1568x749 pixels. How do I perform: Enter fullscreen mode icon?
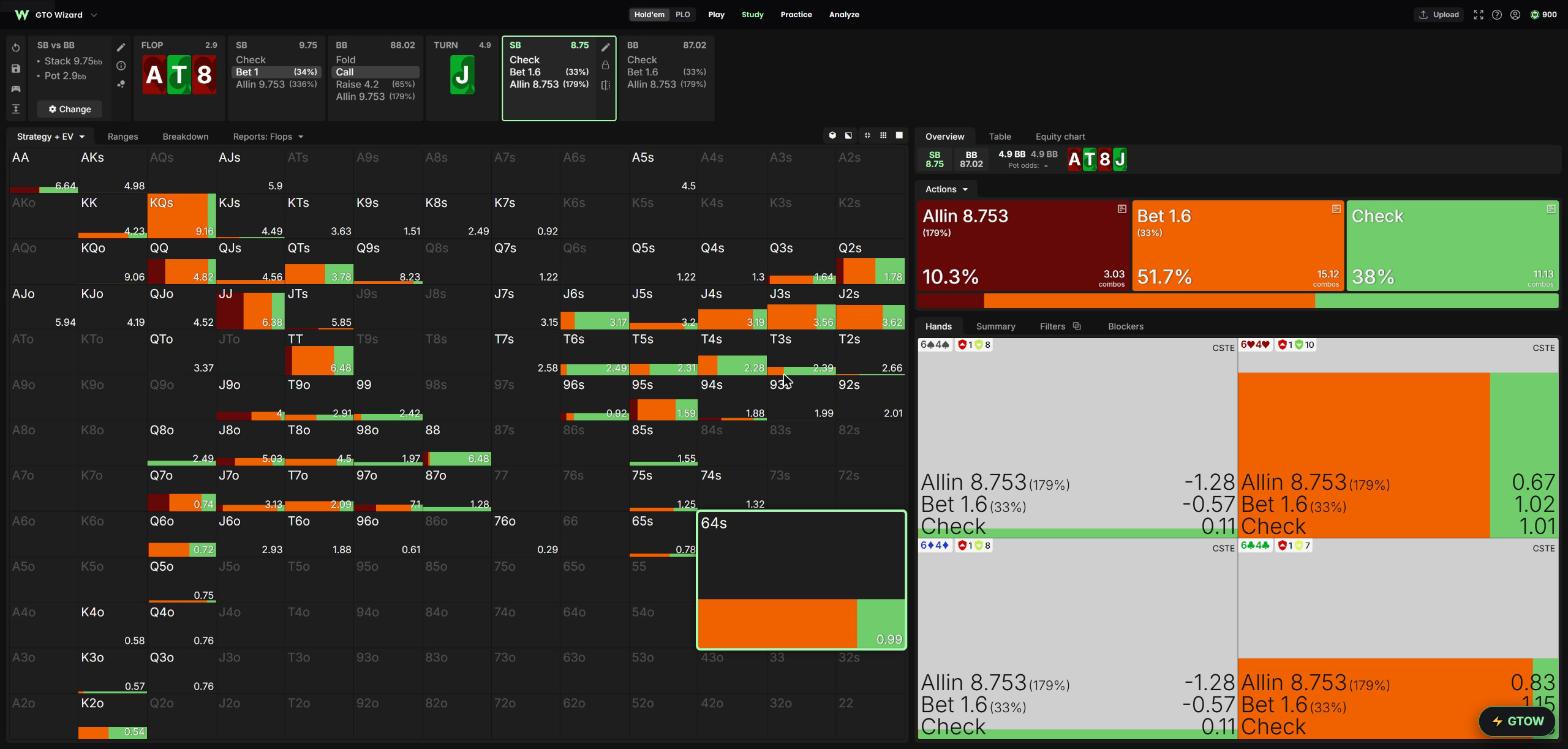[x=1478, y=15]
